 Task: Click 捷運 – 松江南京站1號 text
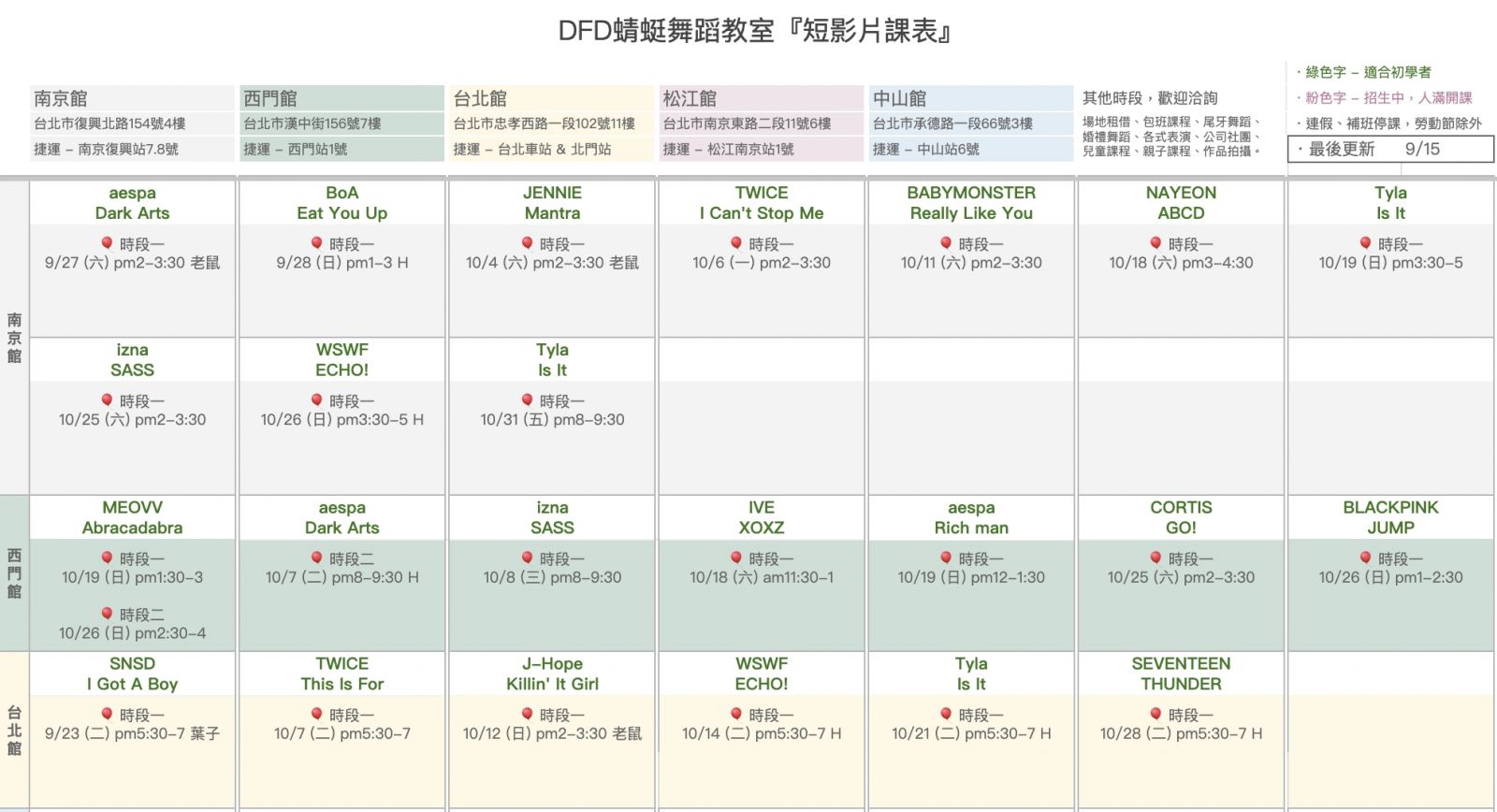tap(728, 149)
